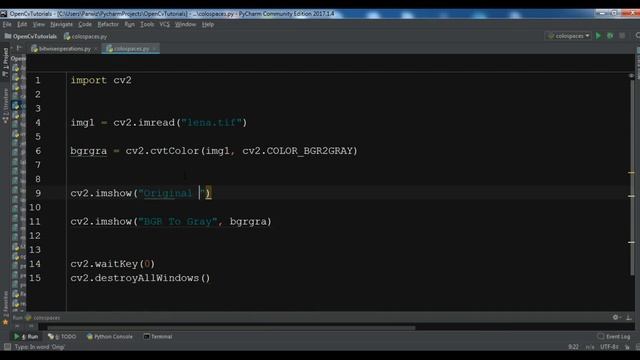Toggle the Project tool window sidebar tab

click(5, 62)
